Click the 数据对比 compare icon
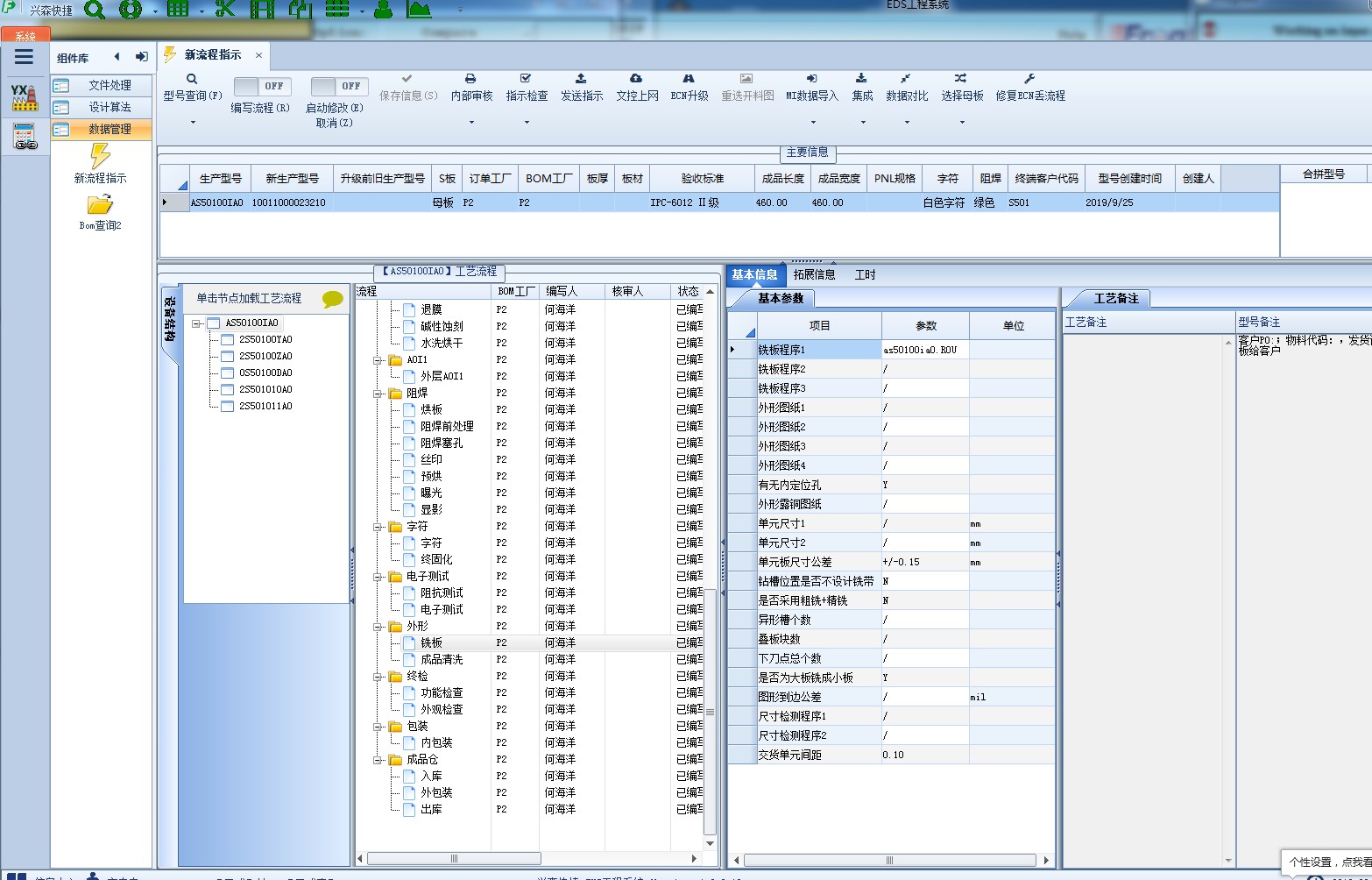1372x880 pixels. coord(906,79)
